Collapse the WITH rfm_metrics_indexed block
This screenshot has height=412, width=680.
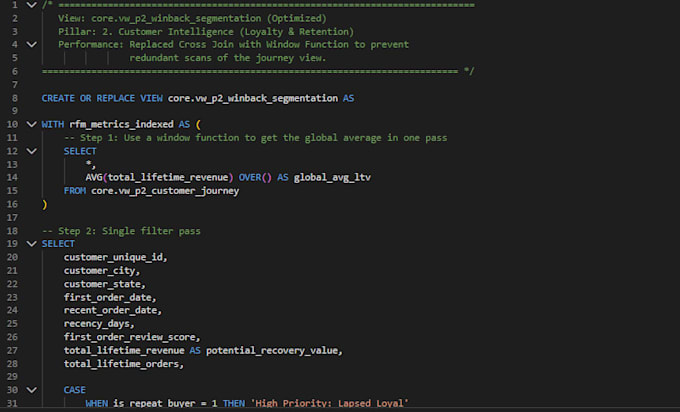(x=31, y=124)
